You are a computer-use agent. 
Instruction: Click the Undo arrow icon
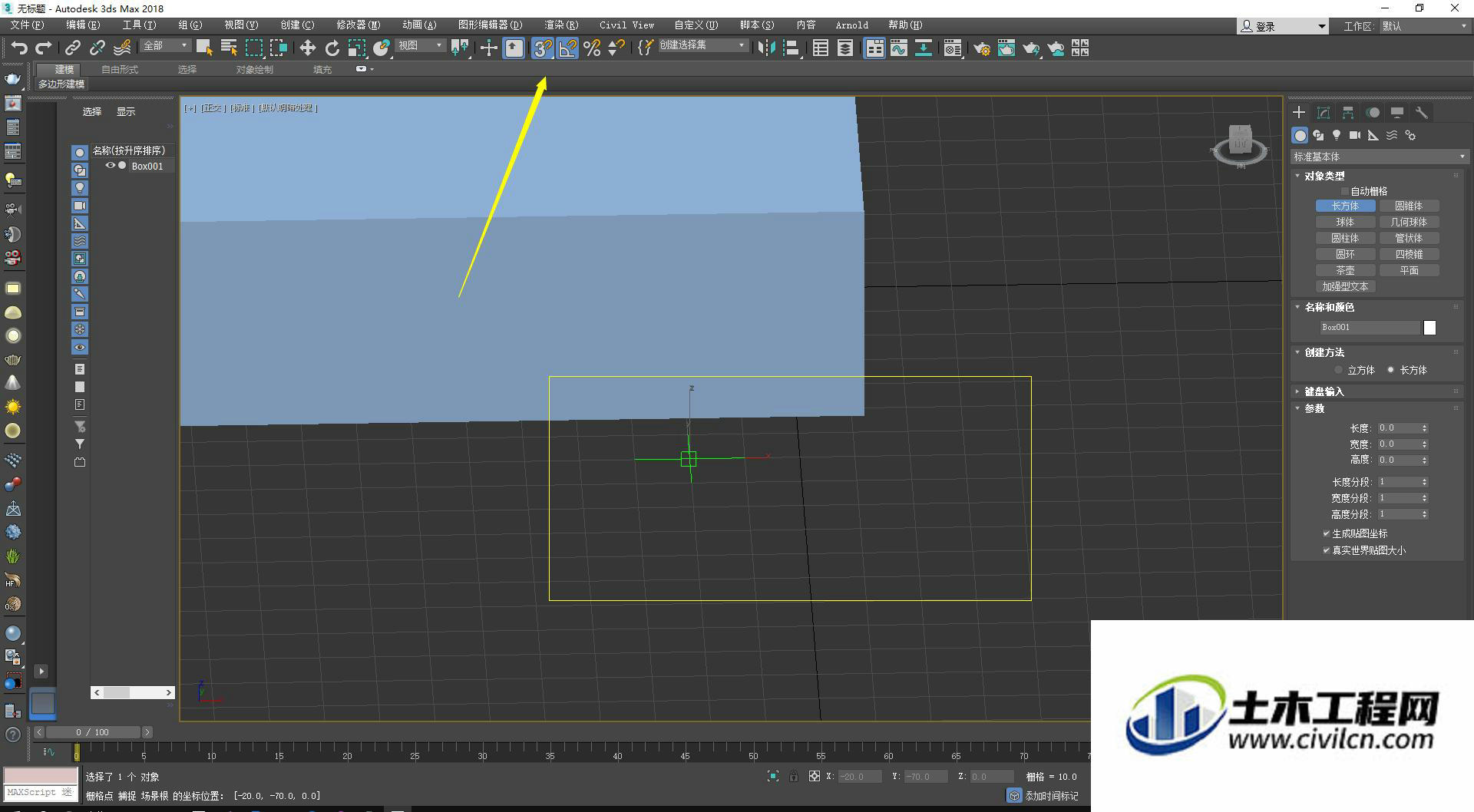[x=19, y=48]
